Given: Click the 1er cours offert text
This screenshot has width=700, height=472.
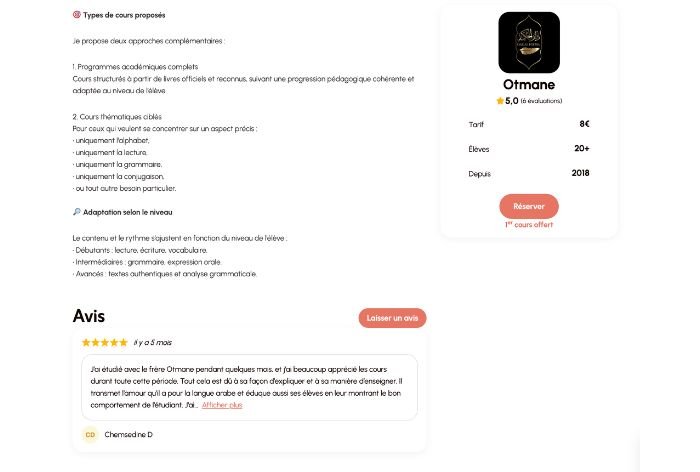Looking at the screenshot, I should tap(529, 225).
